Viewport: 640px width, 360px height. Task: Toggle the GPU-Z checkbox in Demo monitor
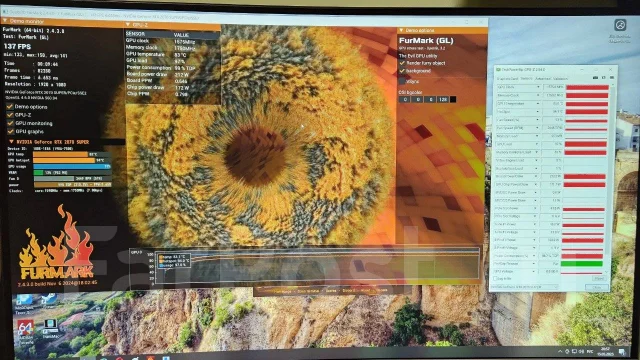10,115
